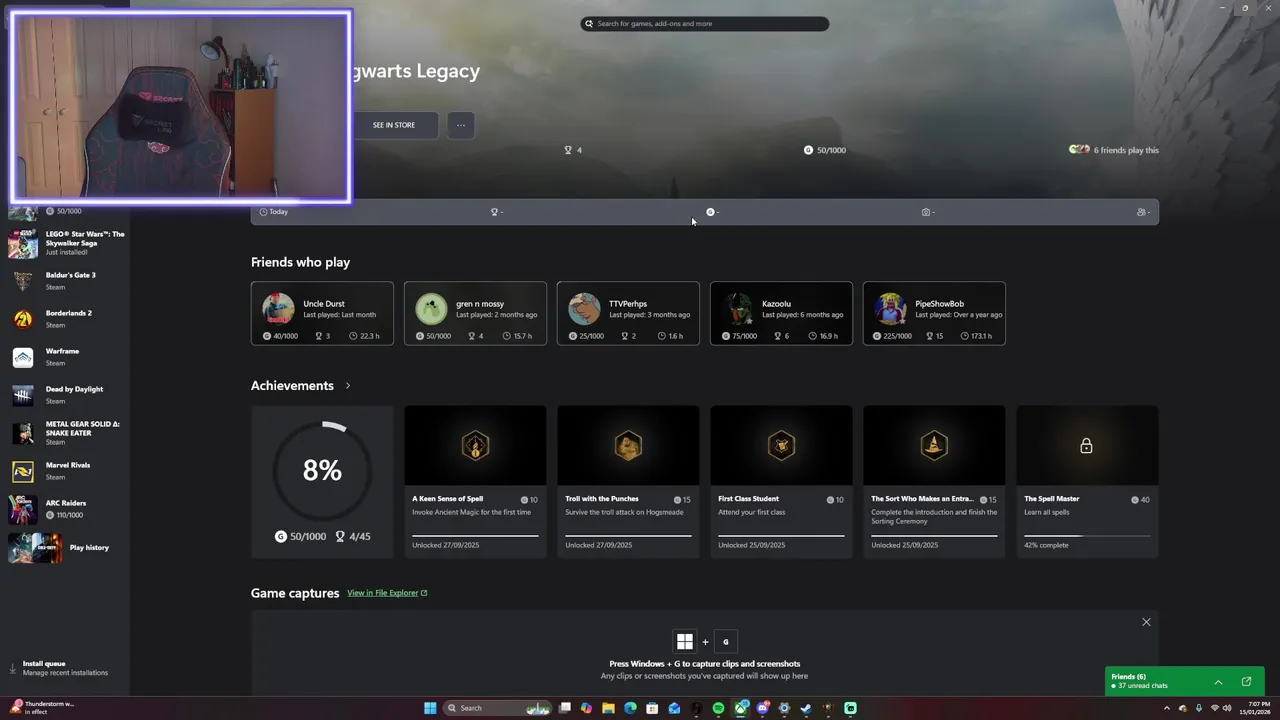Show hidden system tray icons
Screen dimensions: 1280x720
1166,708
